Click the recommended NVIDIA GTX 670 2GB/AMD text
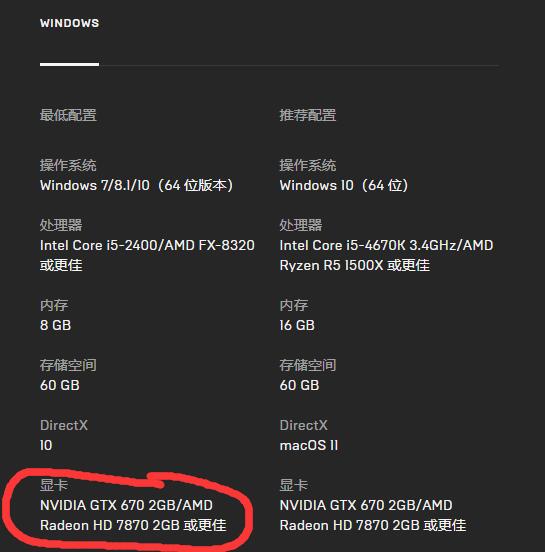 [x=366, y=505]
